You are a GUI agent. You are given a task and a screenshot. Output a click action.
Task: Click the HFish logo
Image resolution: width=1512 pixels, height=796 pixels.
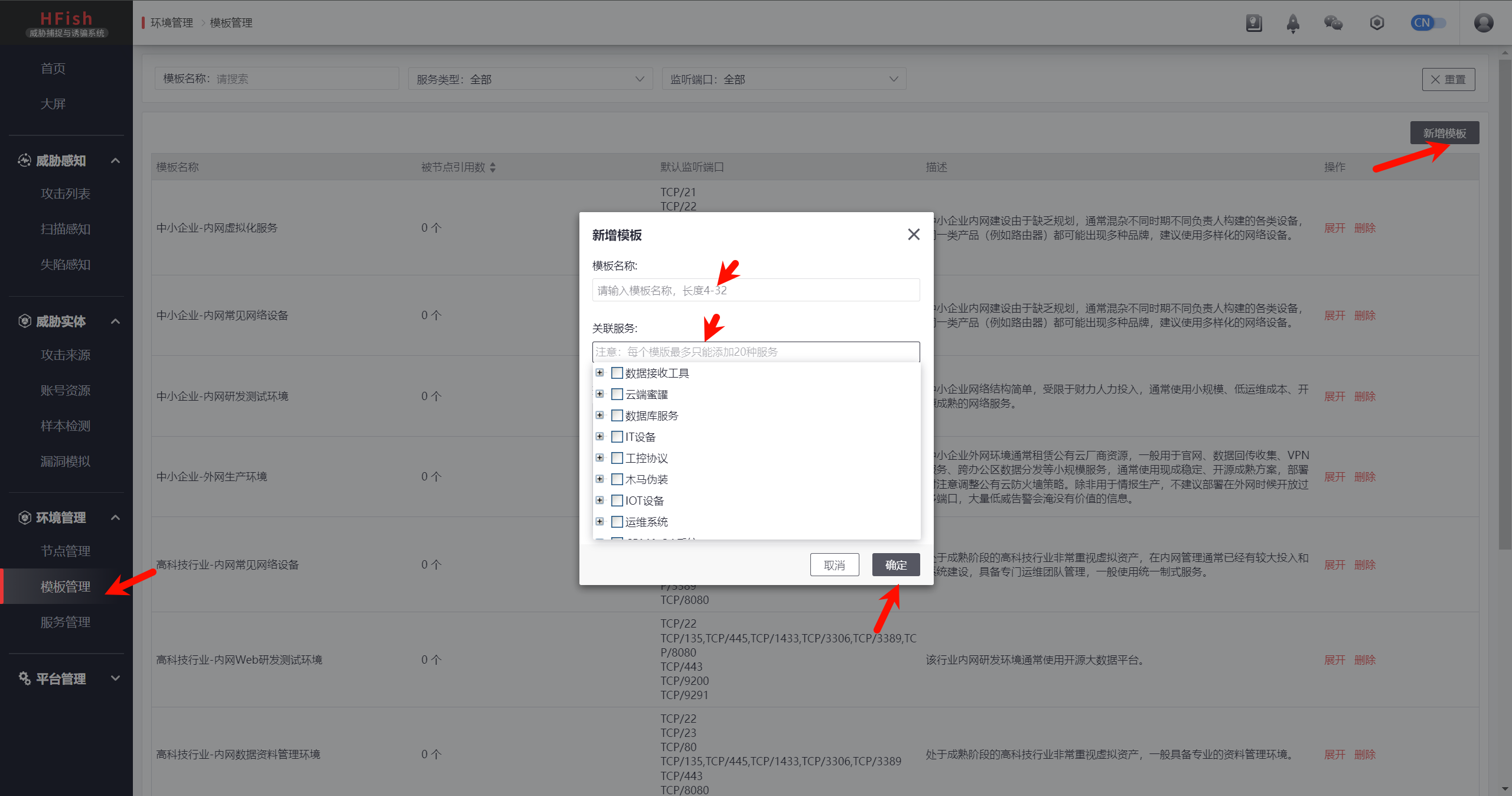click(66, 24)
